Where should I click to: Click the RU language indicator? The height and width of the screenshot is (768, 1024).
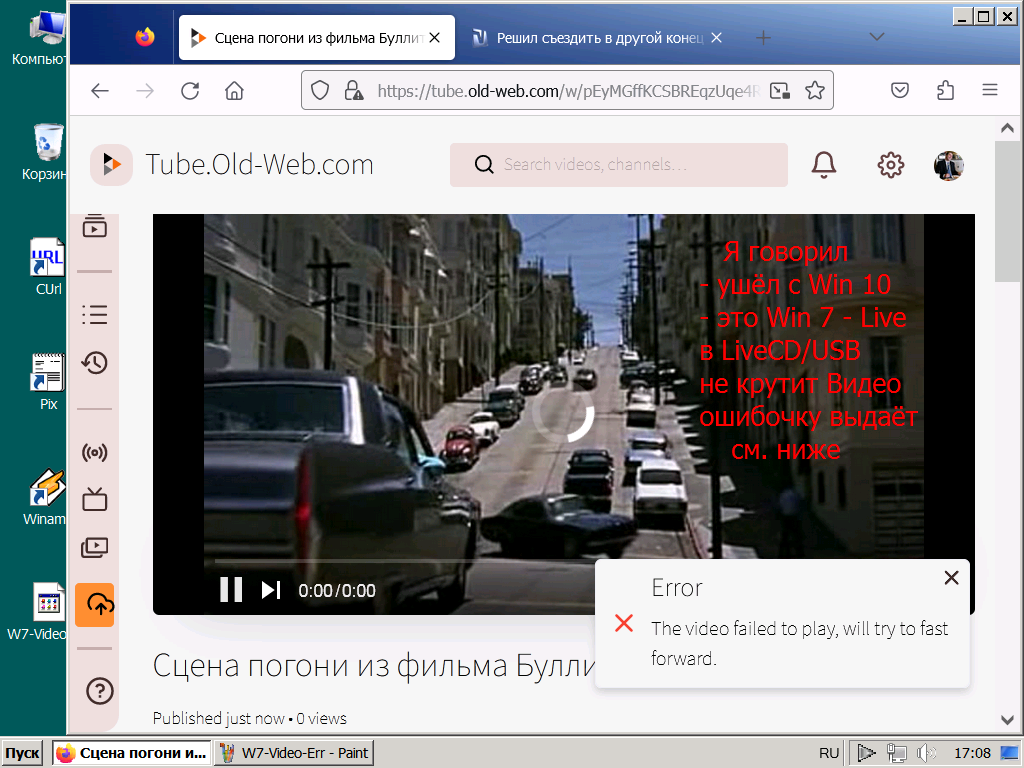click(829, 753)
